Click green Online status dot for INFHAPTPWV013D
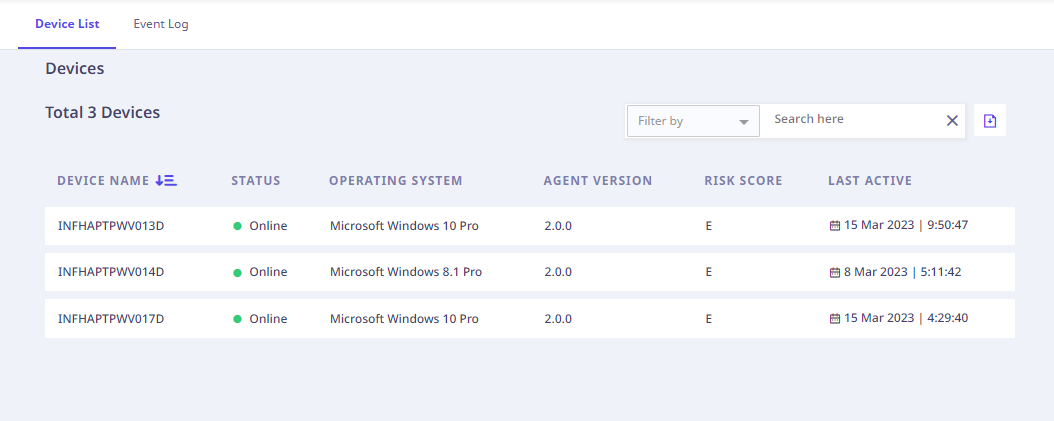This screenshot has width=1054, height=421. 238,226
